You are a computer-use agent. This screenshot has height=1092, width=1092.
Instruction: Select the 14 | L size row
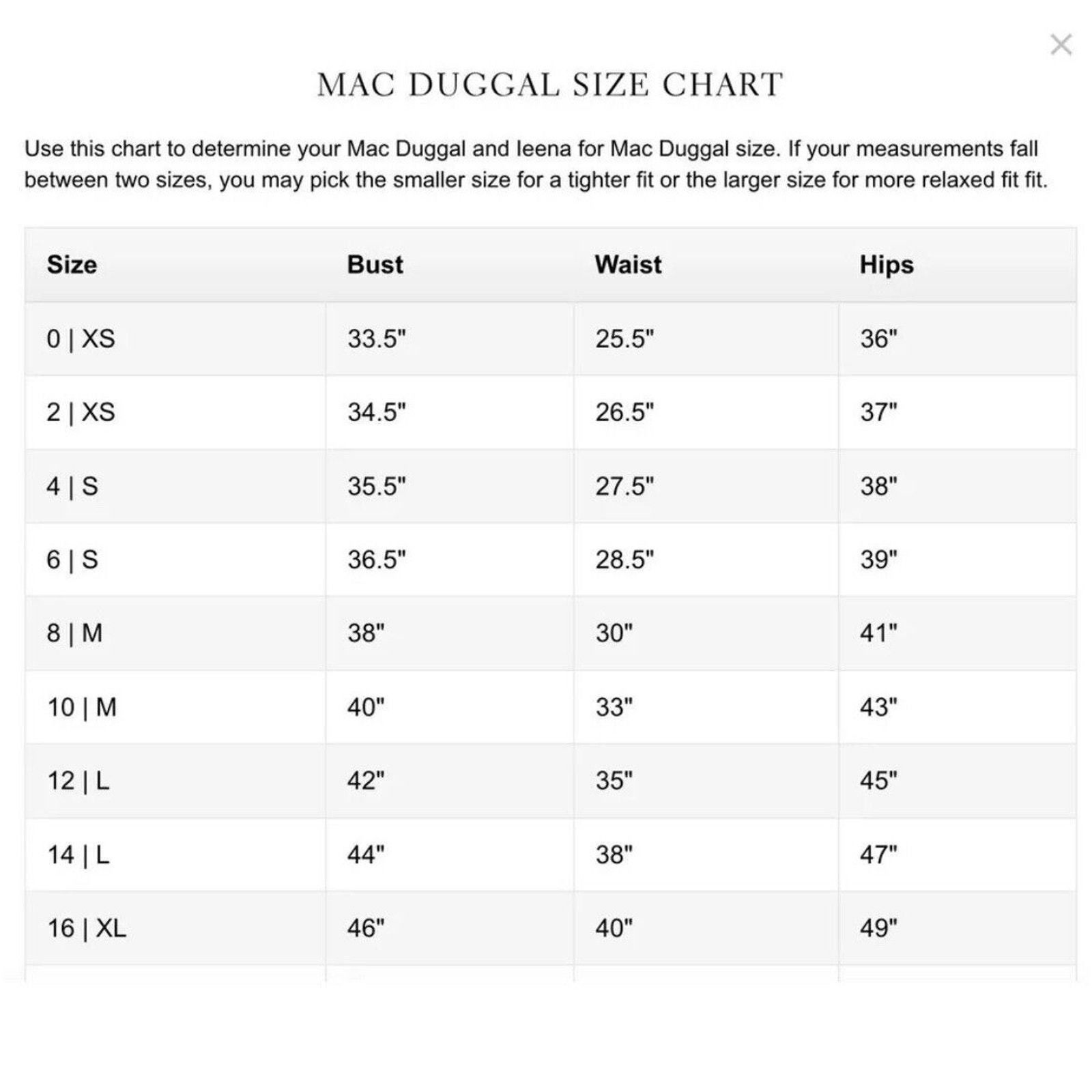pos(551,854)
